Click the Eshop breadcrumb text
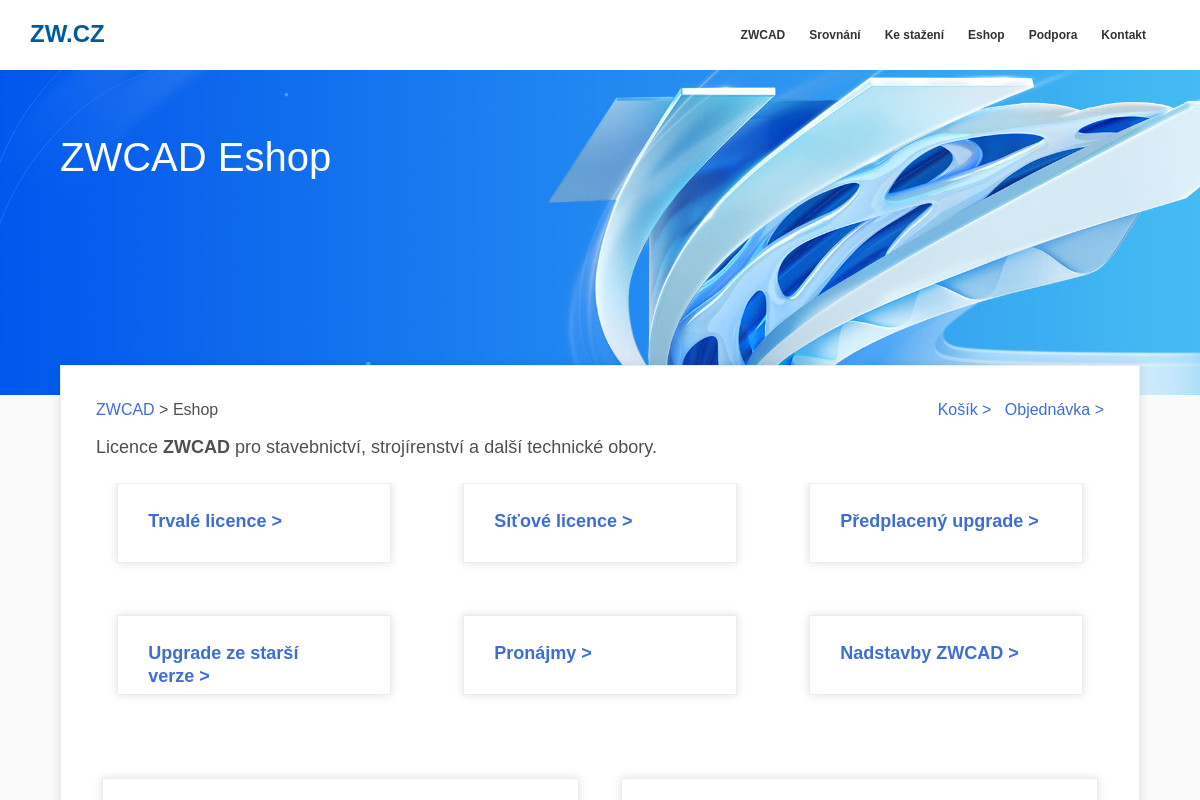1200x800 pixels. [x=195, y=409]
